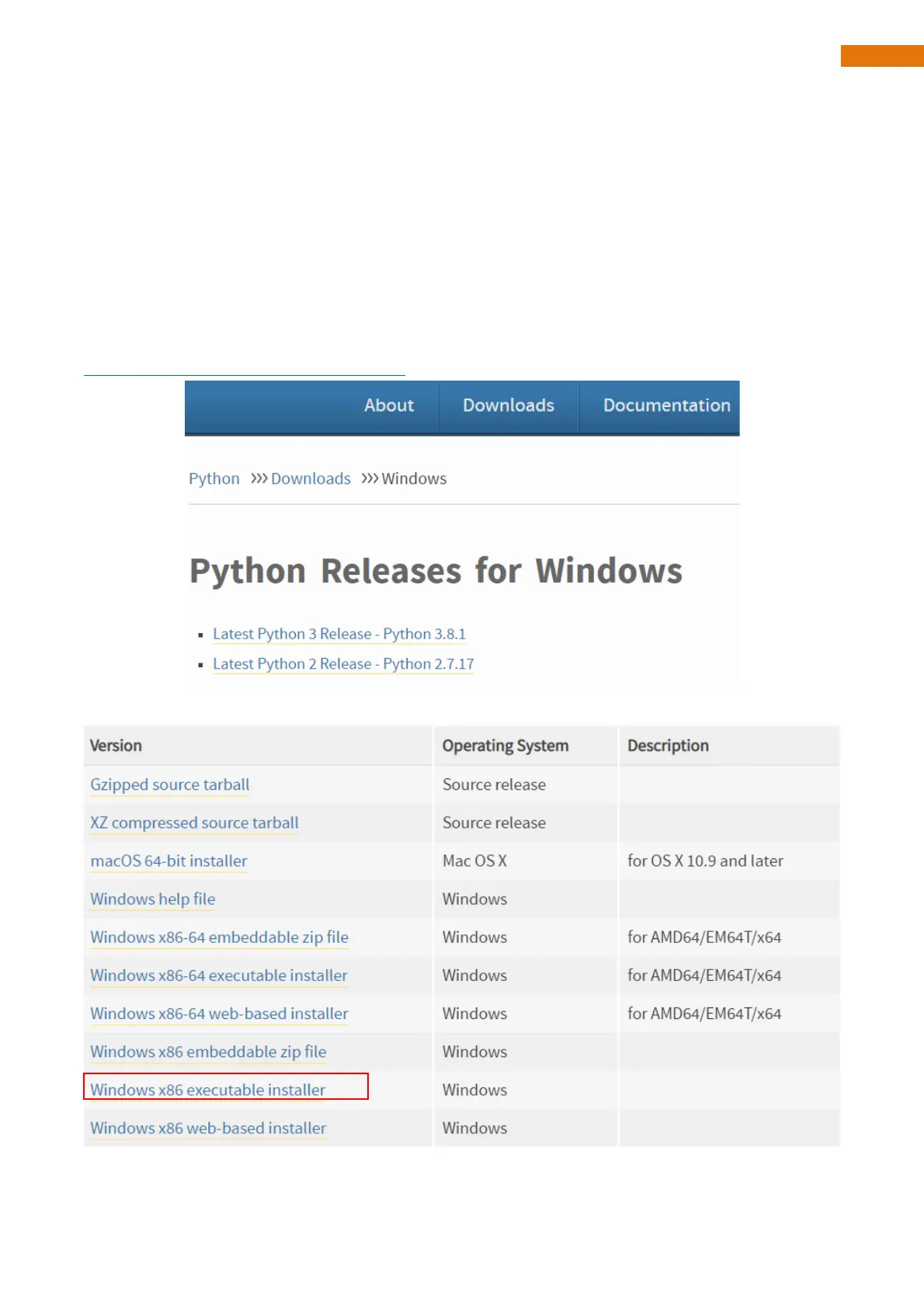Download Windows x86-64 web-based installer

220,1014
